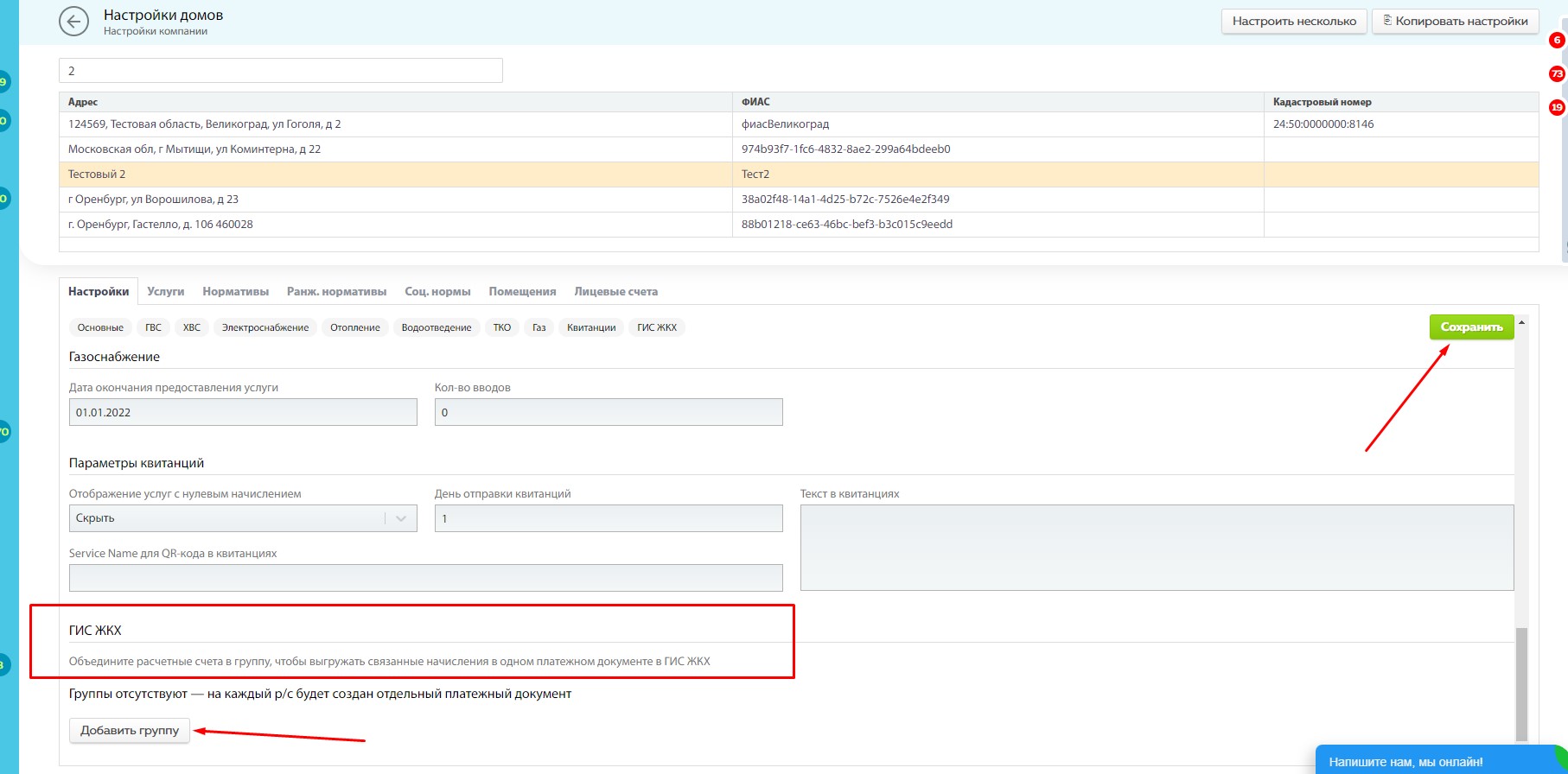Select the Лицевые счета tab
The image size is (1568, 774).
tap(615, 292)
